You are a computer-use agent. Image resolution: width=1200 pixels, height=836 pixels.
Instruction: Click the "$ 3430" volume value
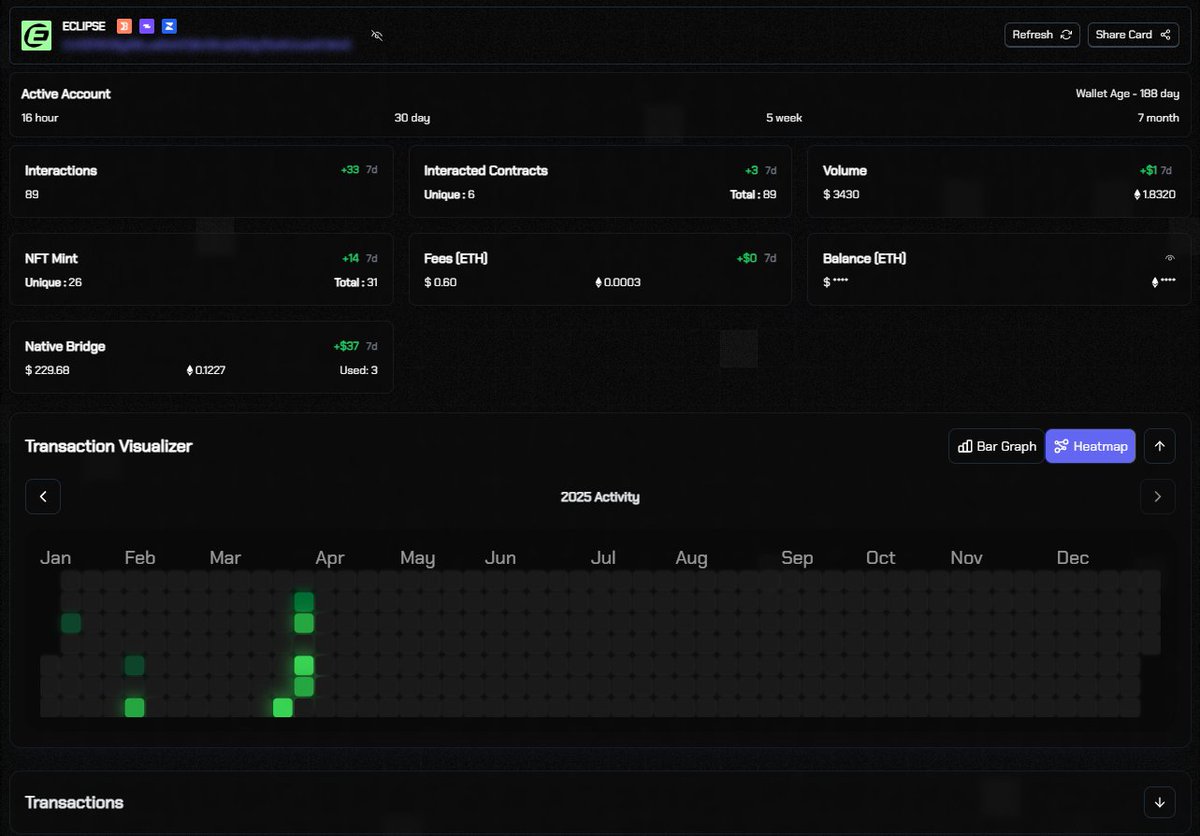coord(841,194)
